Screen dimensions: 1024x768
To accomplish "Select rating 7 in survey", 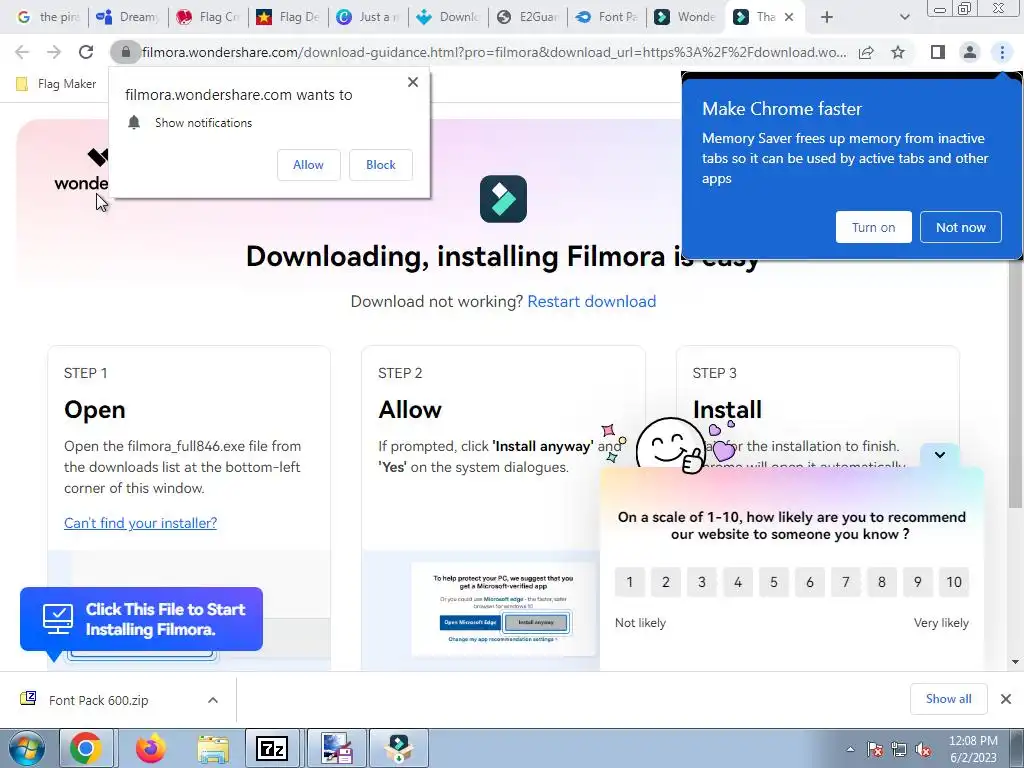I will click(x=846, y=582).
